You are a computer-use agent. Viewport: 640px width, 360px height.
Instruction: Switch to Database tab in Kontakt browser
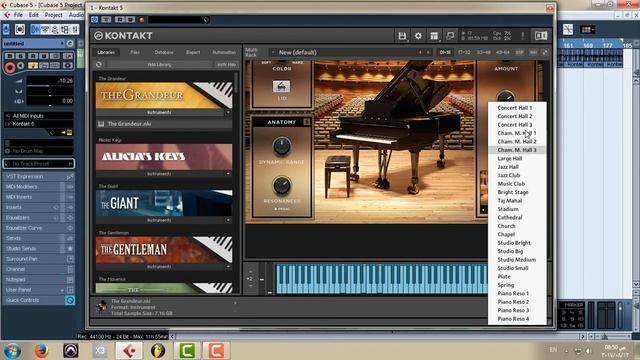pos(164,53)
